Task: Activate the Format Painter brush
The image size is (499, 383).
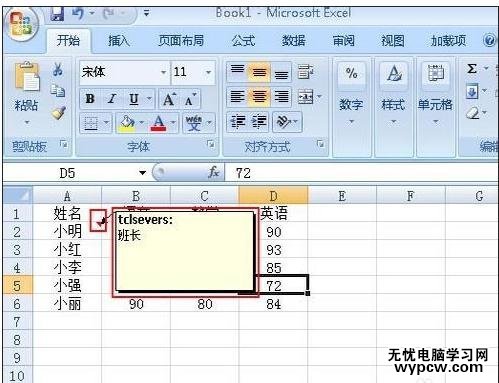Action: tap(59, 113)
